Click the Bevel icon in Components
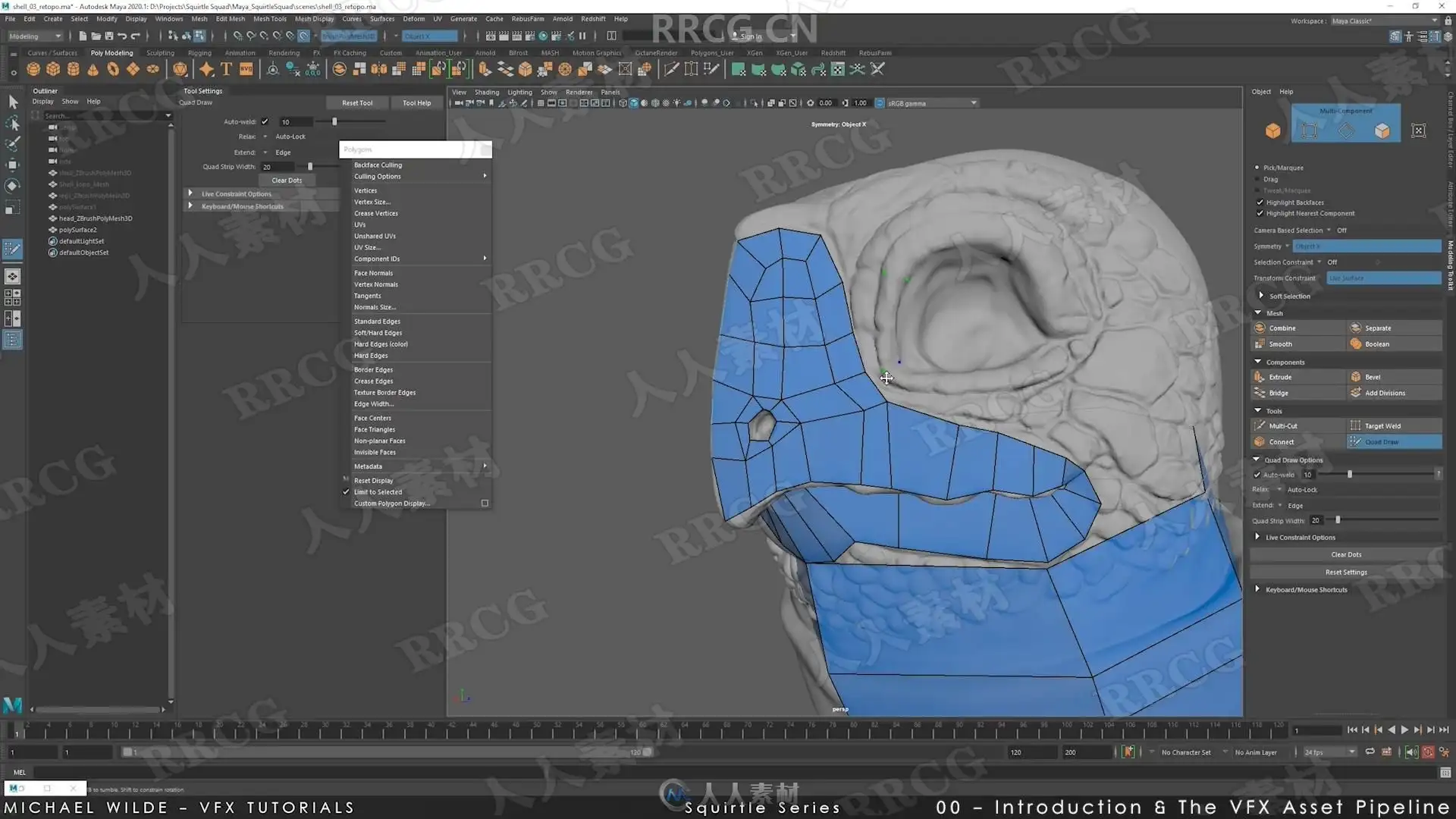1456x819 pixels. 1356,377
